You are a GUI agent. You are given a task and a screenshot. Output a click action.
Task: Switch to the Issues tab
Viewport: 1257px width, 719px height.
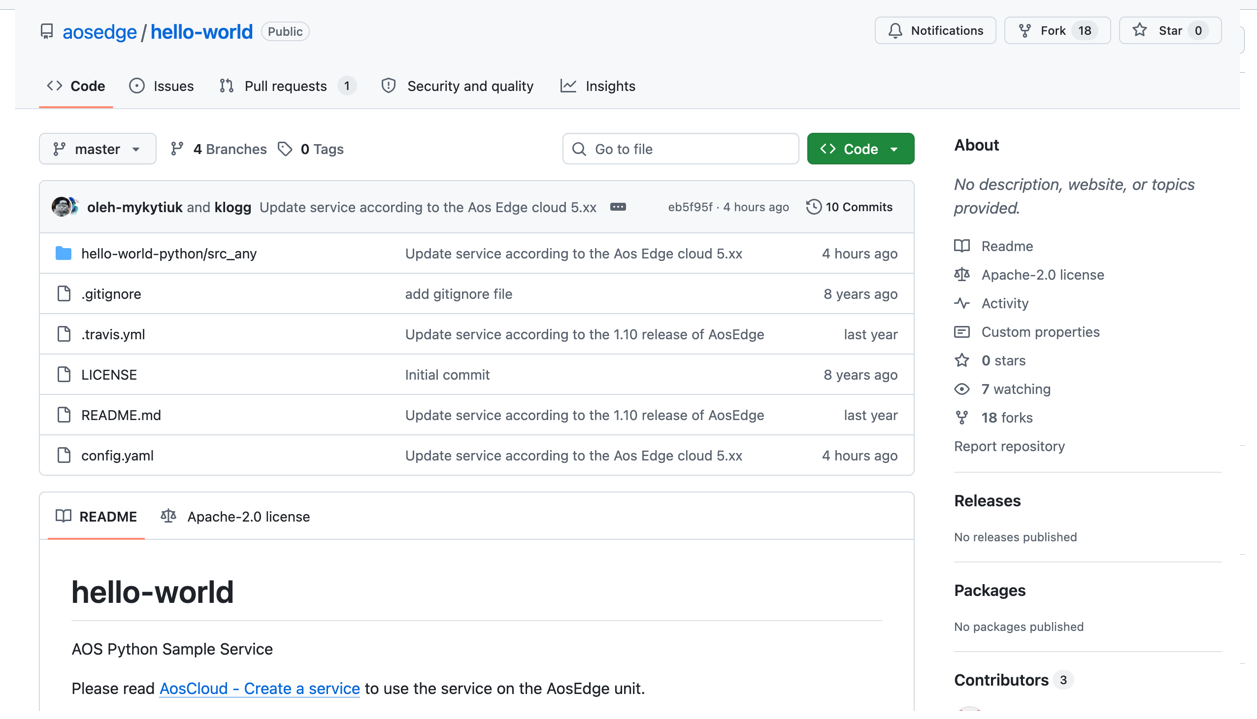click(161, 86)
